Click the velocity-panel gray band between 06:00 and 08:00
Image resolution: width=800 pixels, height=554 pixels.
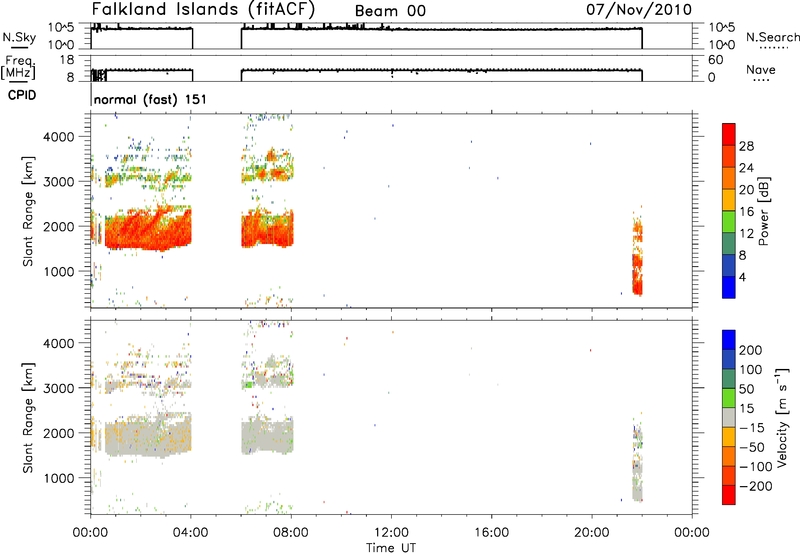pyautogui.click(x=267, y=436)
